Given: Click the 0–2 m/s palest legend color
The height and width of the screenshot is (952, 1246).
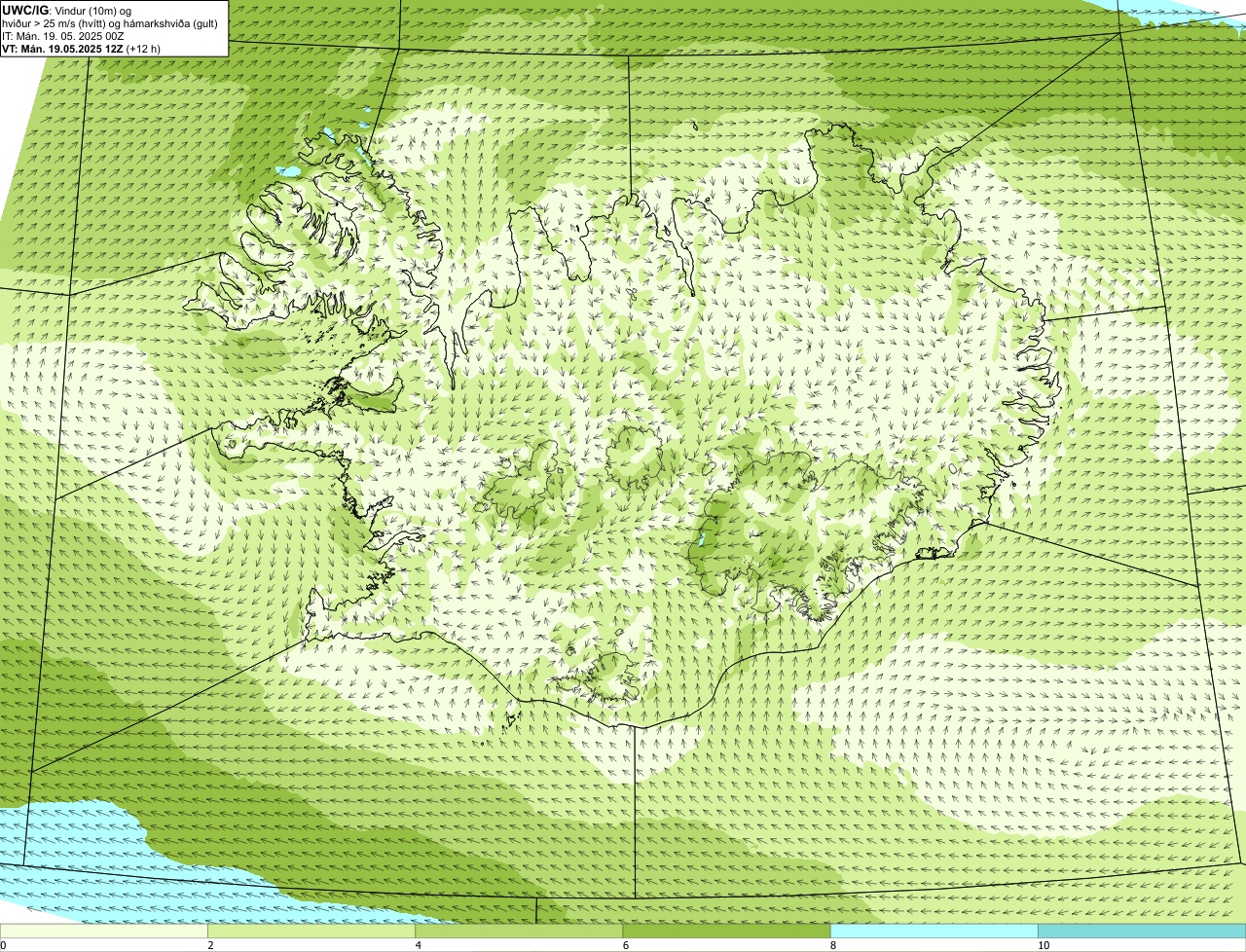Looking at the screenshot, I should 103,932.
